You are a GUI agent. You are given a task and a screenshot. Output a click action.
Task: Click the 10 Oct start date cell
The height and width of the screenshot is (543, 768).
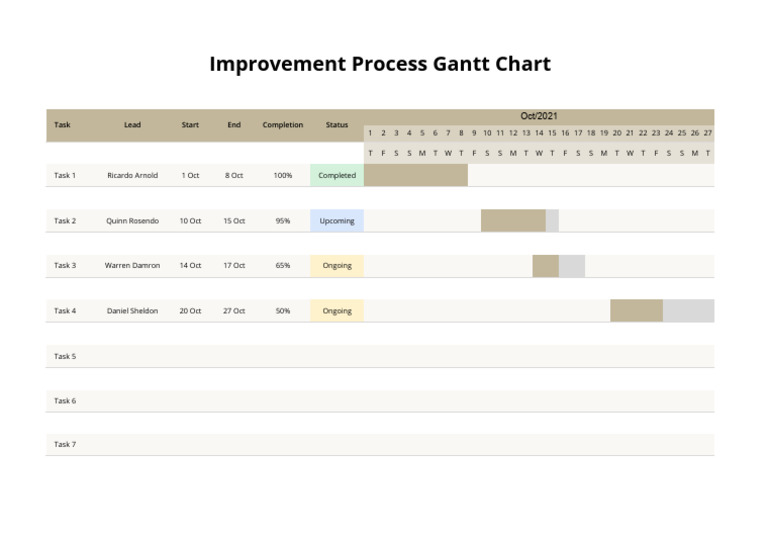190,221
